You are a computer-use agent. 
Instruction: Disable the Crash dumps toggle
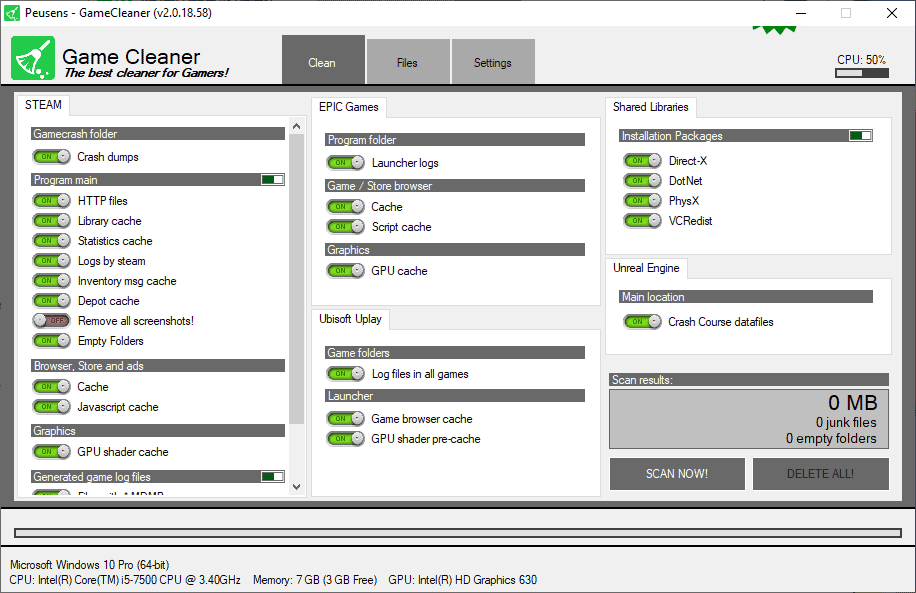[x=51, y=156]
